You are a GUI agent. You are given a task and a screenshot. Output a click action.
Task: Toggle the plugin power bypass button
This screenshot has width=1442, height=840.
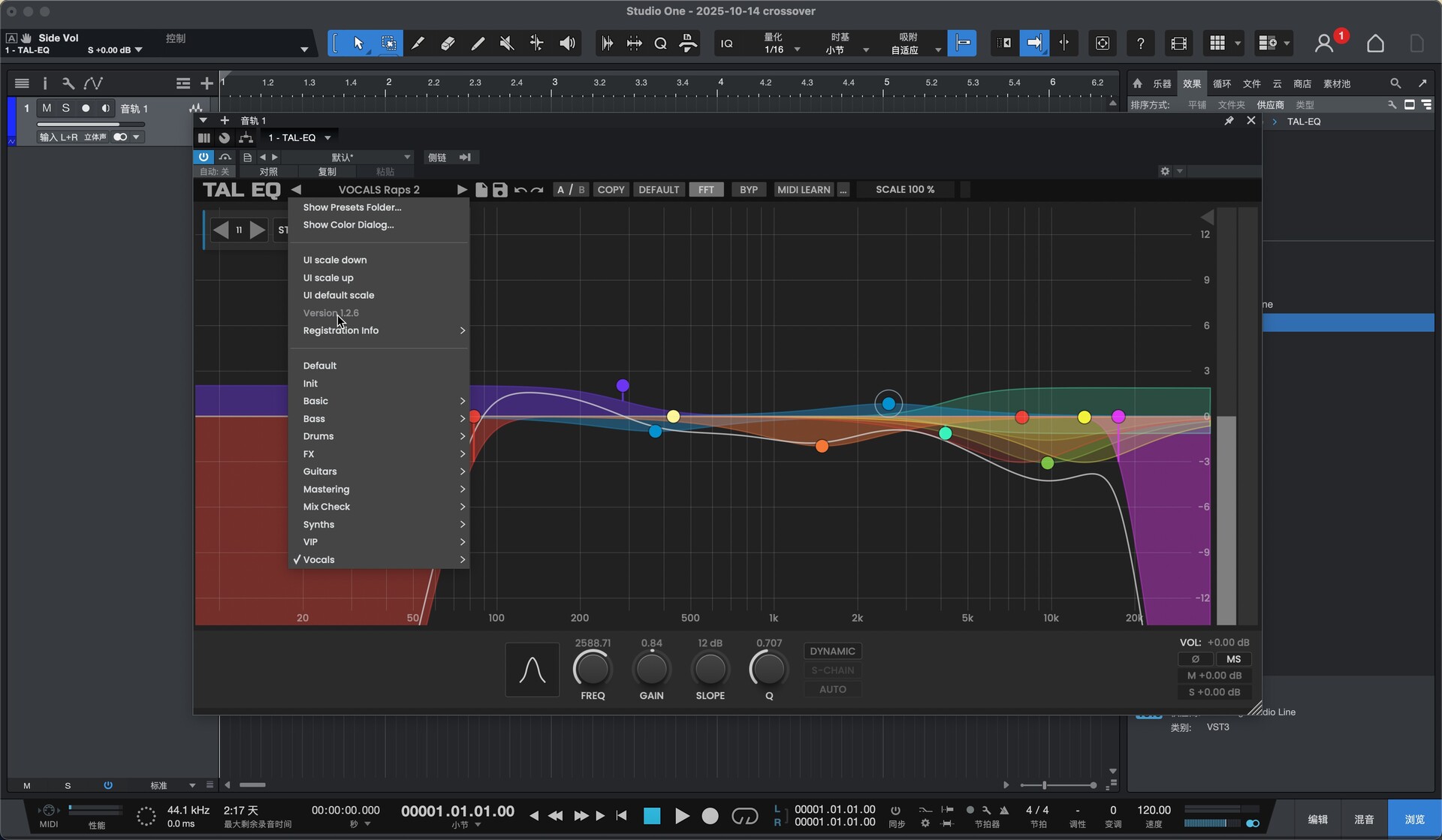click(204, 157)
